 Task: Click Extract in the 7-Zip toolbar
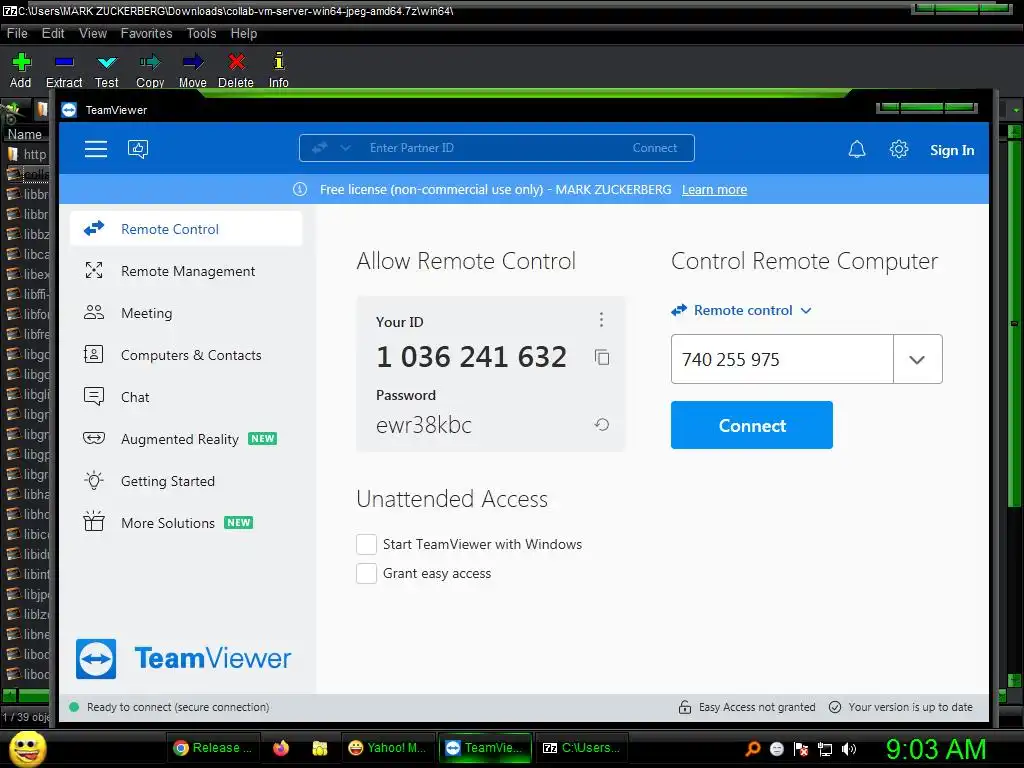pos(64,70)
